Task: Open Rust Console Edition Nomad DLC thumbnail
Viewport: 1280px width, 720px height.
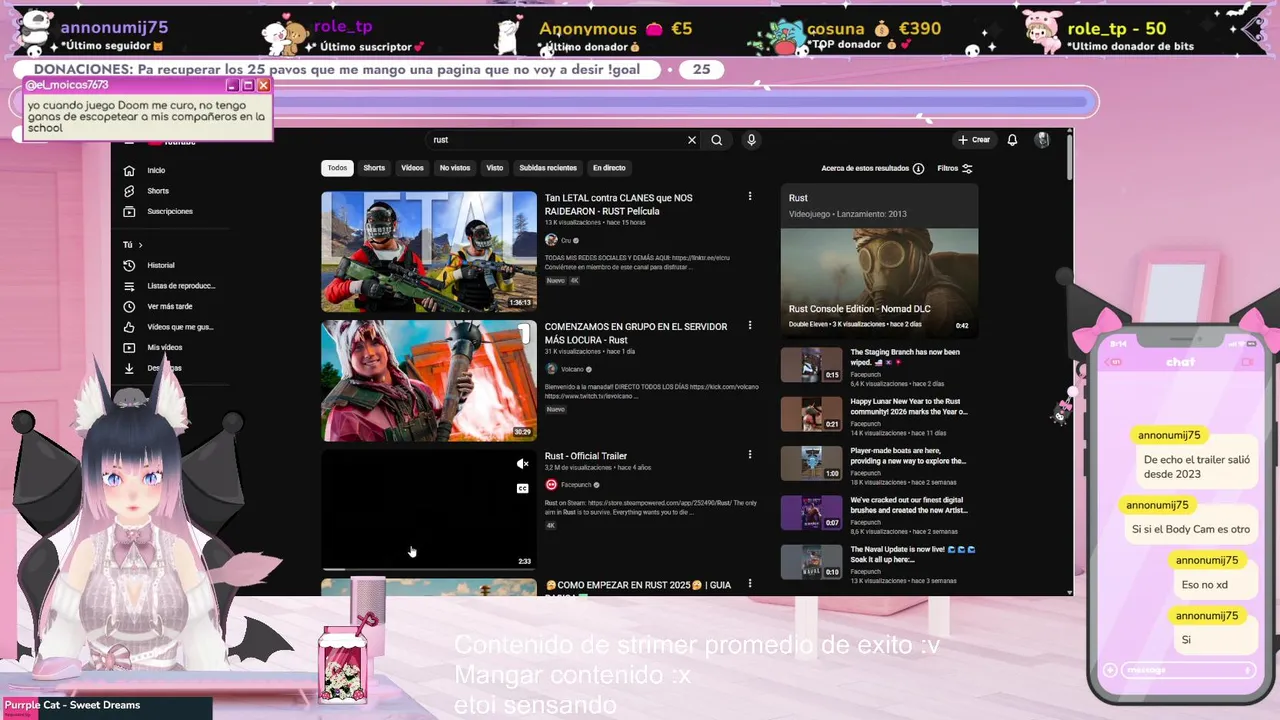Action: pos(879,281)
